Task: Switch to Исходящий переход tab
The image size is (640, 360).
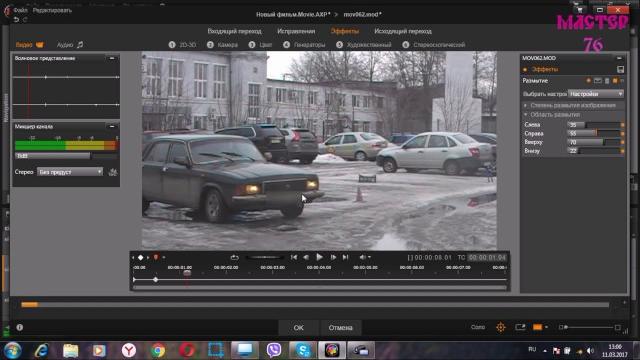Action: [x=403, y=31]
